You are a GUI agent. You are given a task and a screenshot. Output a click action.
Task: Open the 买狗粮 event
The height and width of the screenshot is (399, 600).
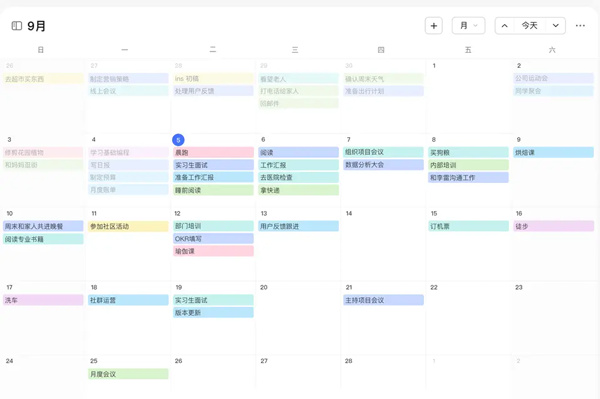pyautogui.click(x=468, y=152)
